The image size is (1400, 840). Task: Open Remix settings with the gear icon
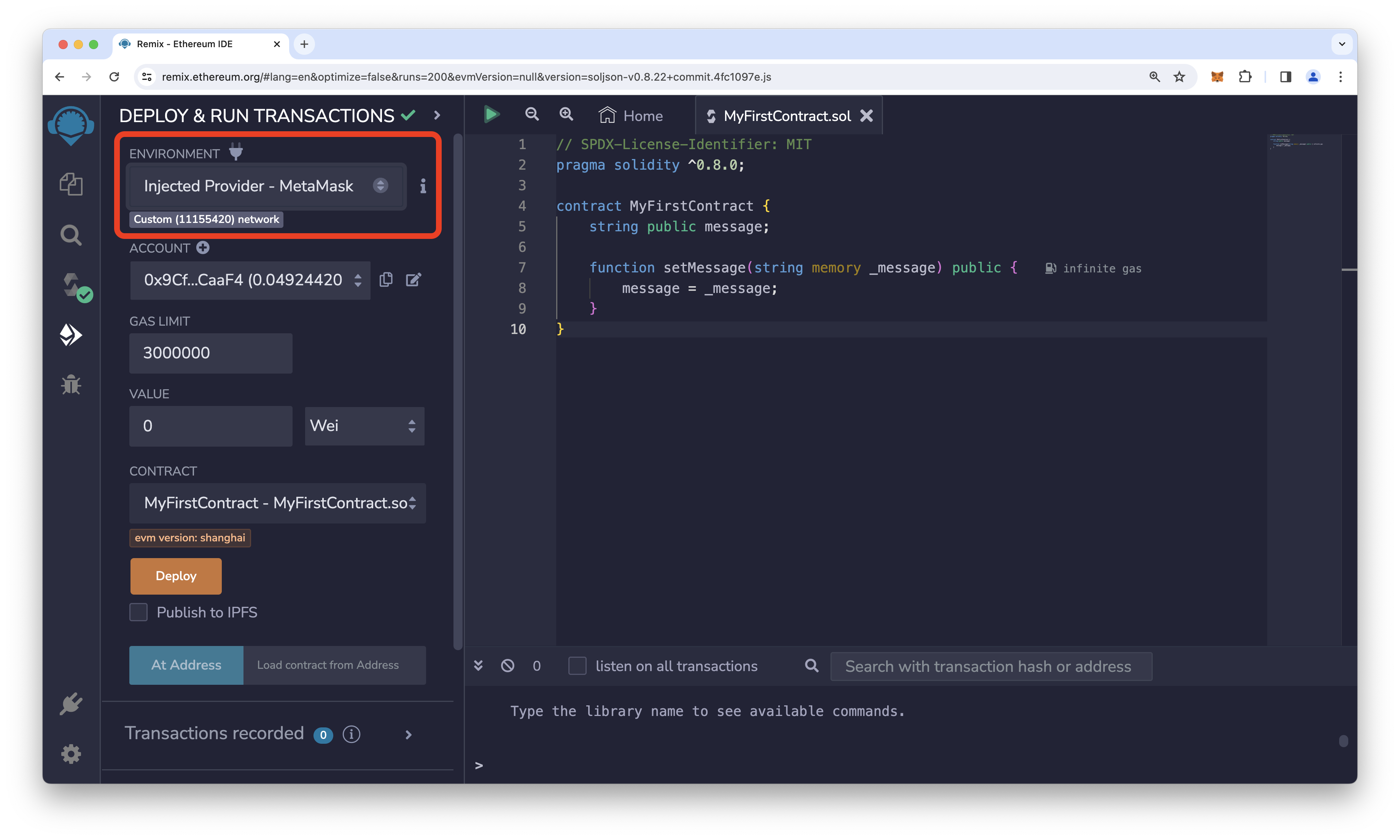point(71,754)
